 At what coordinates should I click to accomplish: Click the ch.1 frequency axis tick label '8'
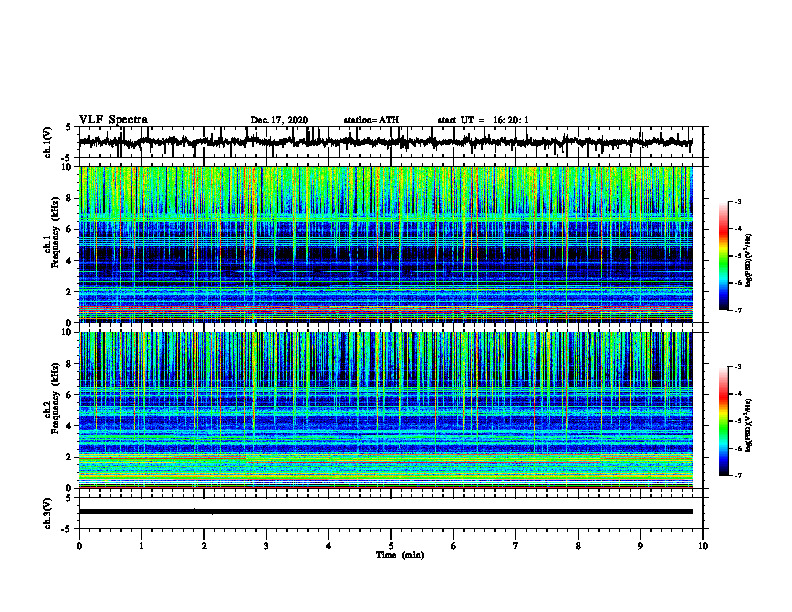click(x=71, y=198)
